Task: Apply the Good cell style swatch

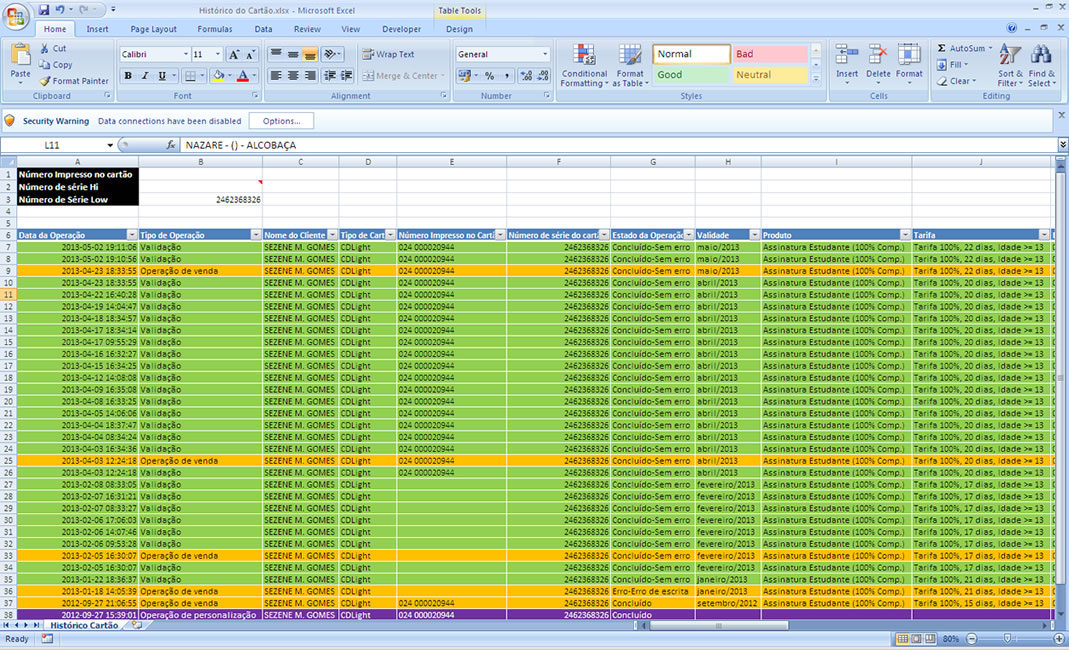Action: point(691,75)
